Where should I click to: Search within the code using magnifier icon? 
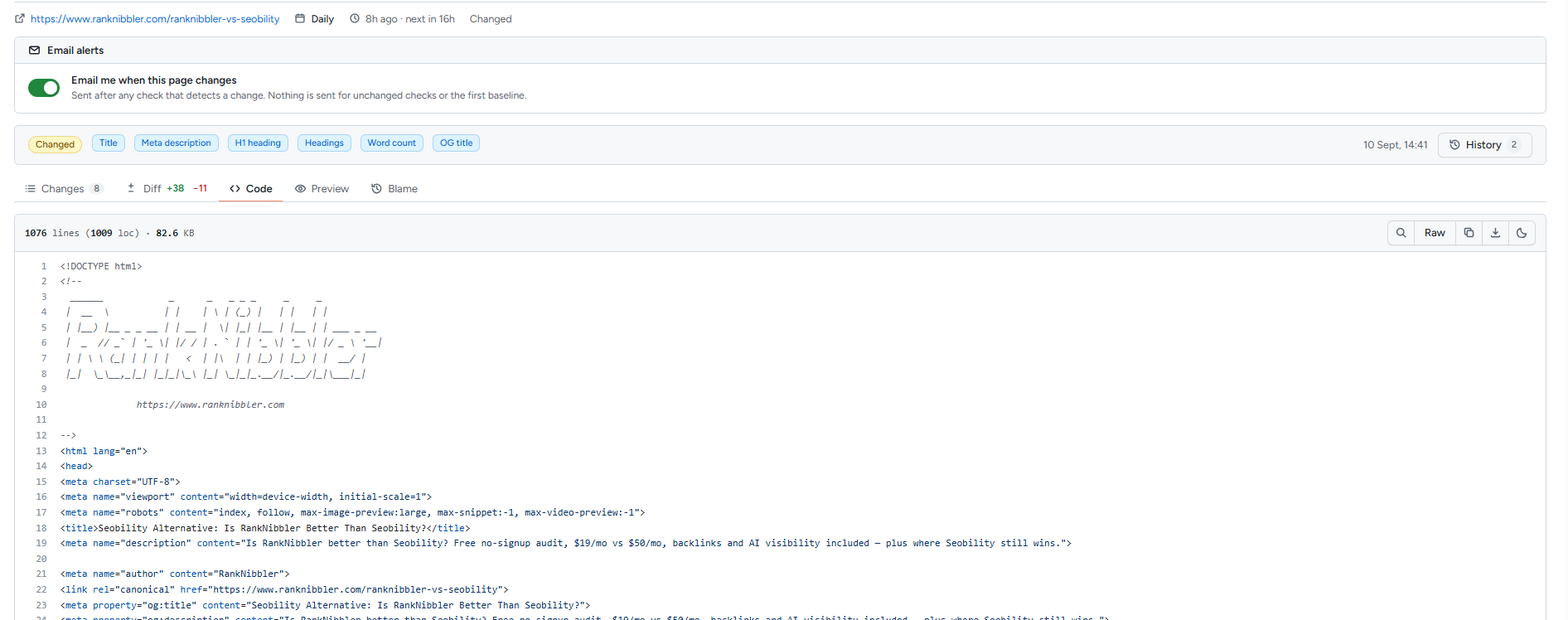tap(1401, 233)
